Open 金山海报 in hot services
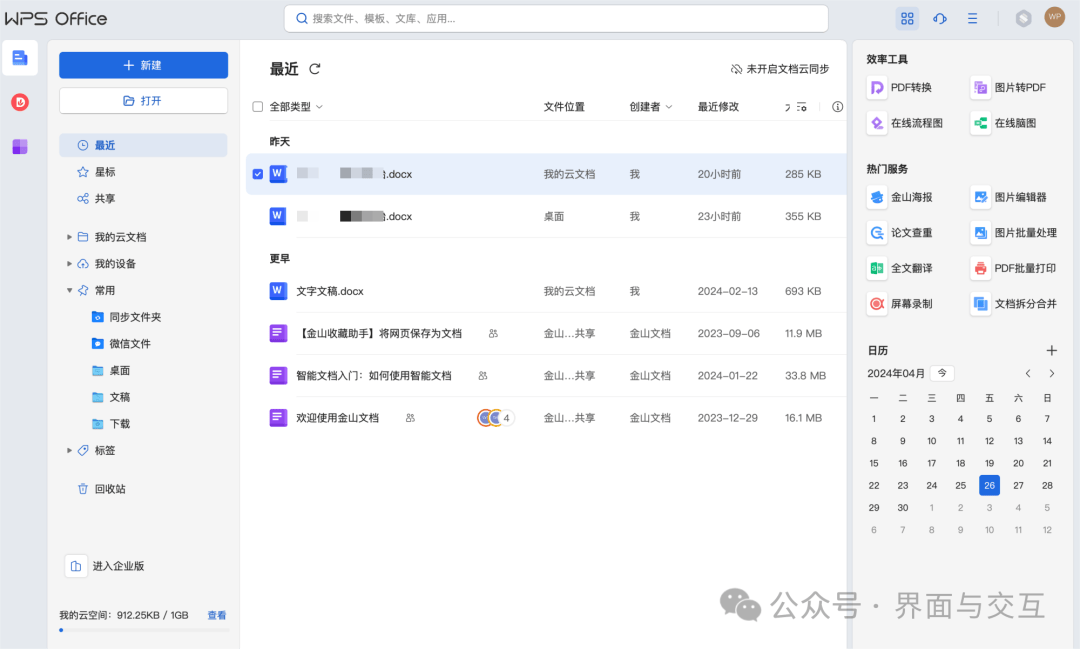This screenshot has height=649, width=1080. 909,197
